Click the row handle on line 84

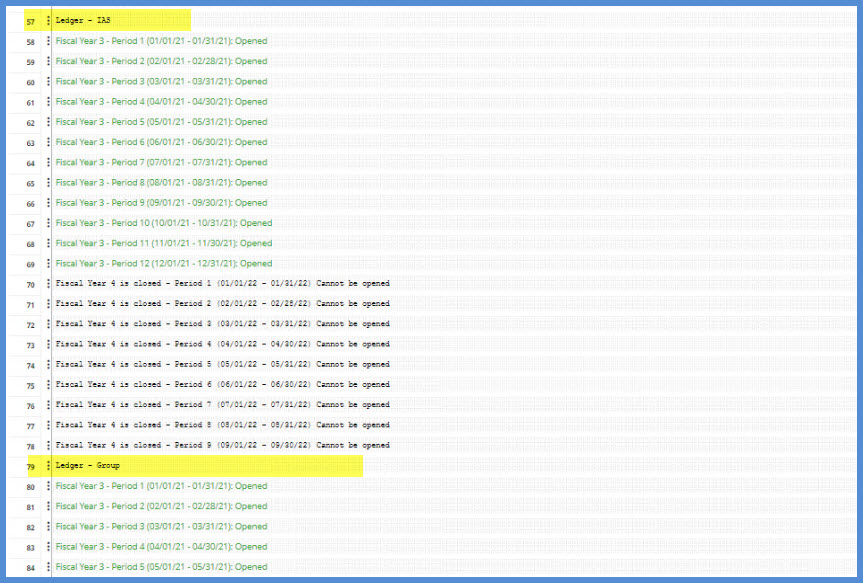coord(48,567)
